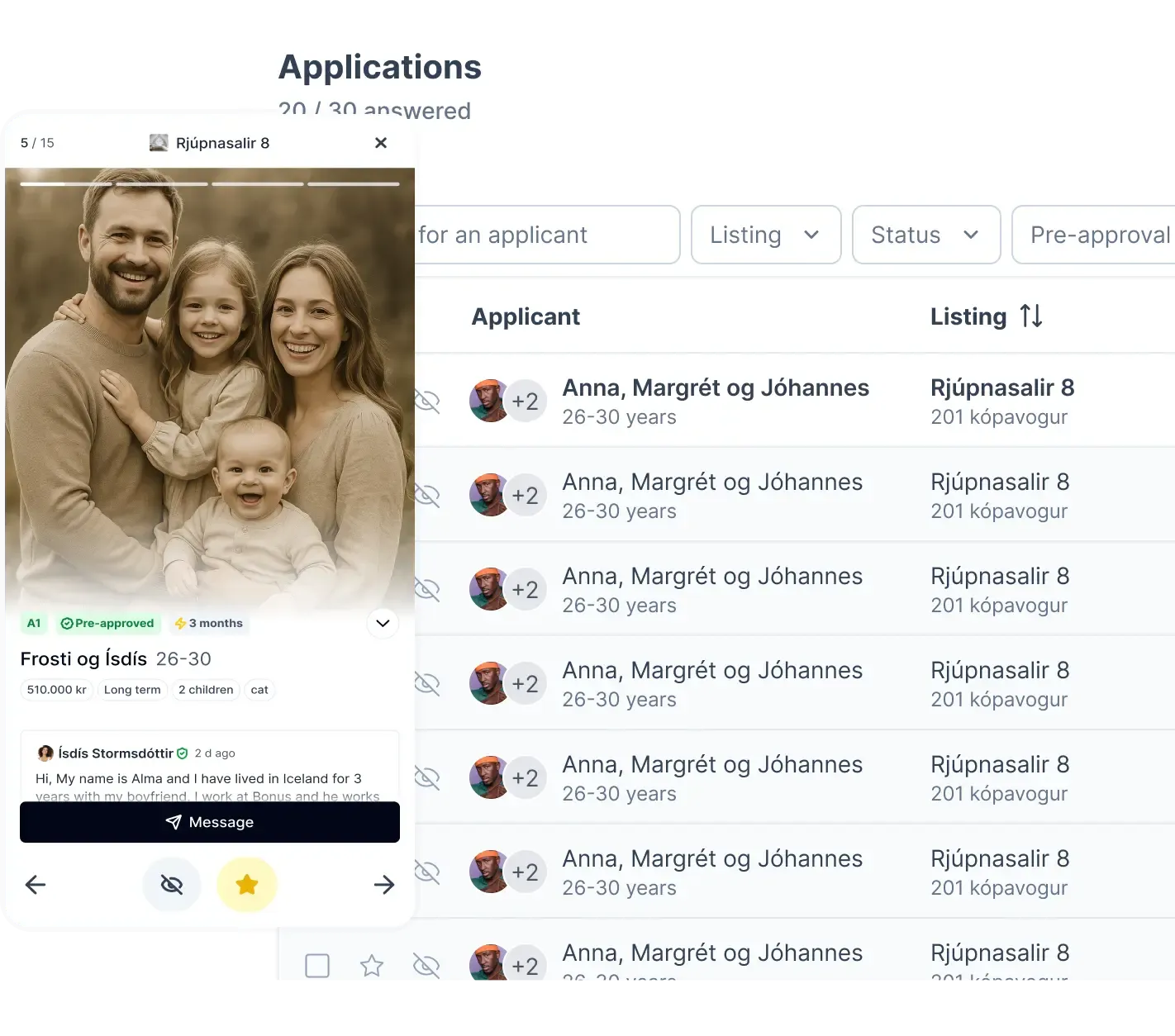Screen dimensions: 1175x1036
Task: Click the Applicant column header
Action: pos(526,316)
